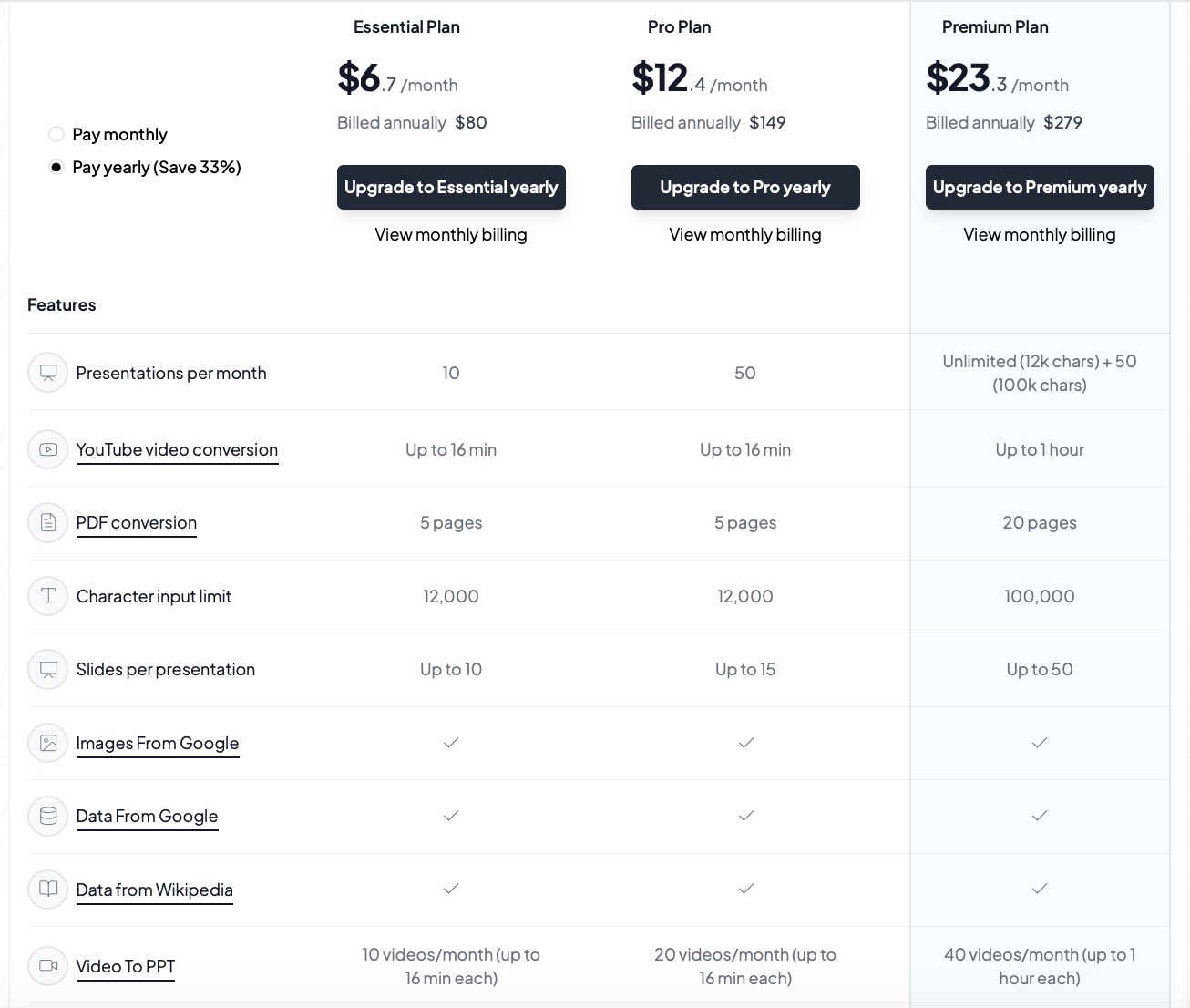Upgrade to Essential yearly plan
The width and height of the screenshot is (1190, 1008).
click(451, 187)
